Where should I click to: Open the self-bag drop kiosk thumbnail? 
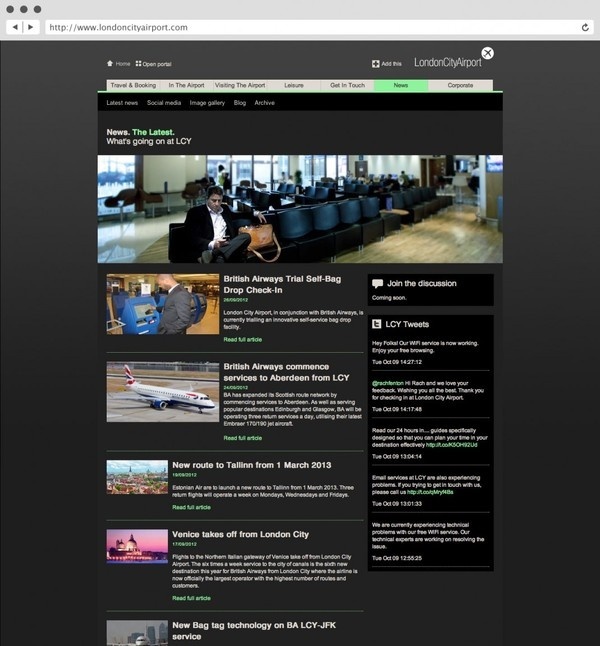[x=163, y=304]
